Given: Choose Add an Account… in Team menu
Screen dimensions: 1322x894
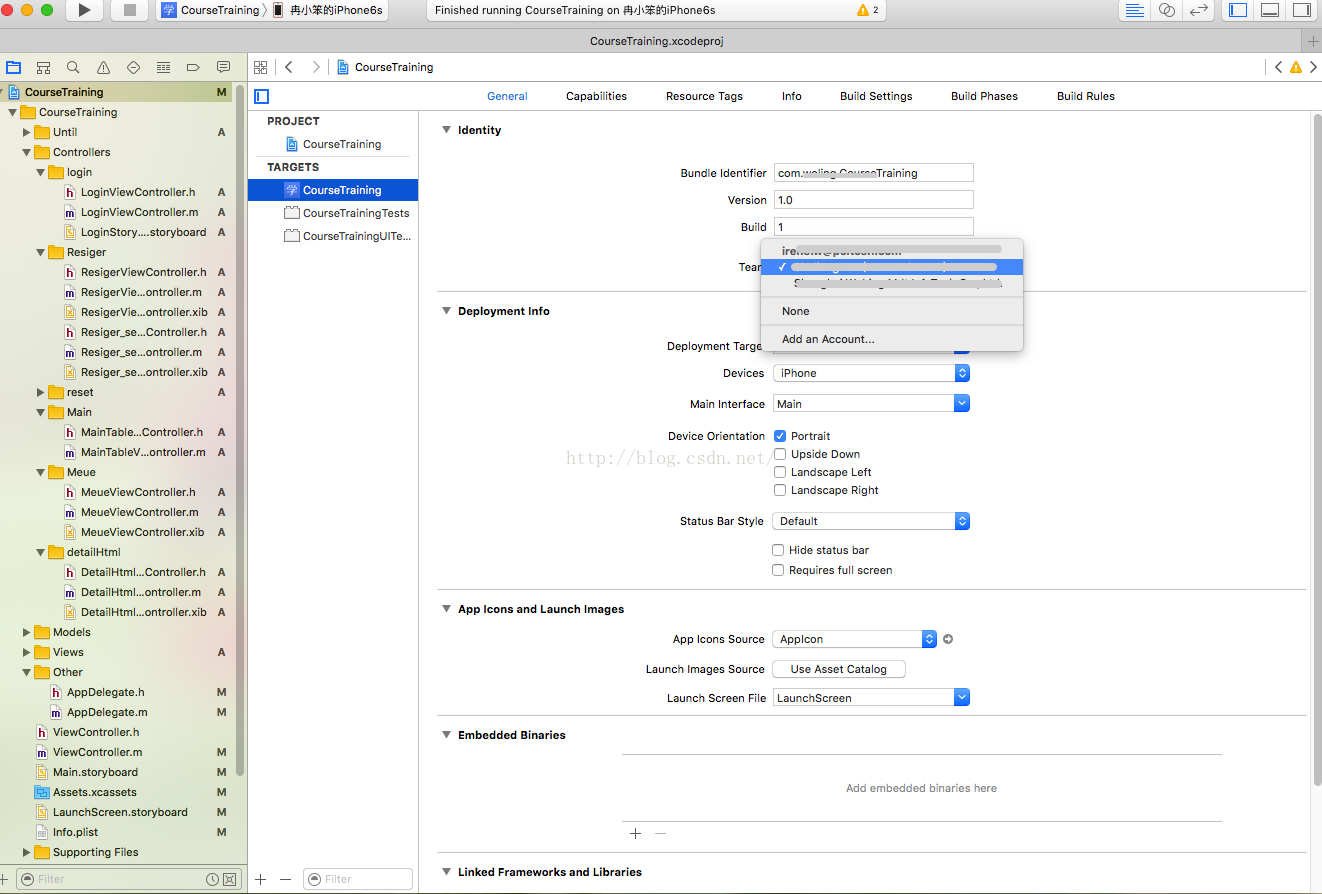Looking at the screenshot, I should click(x=892, y=339).
